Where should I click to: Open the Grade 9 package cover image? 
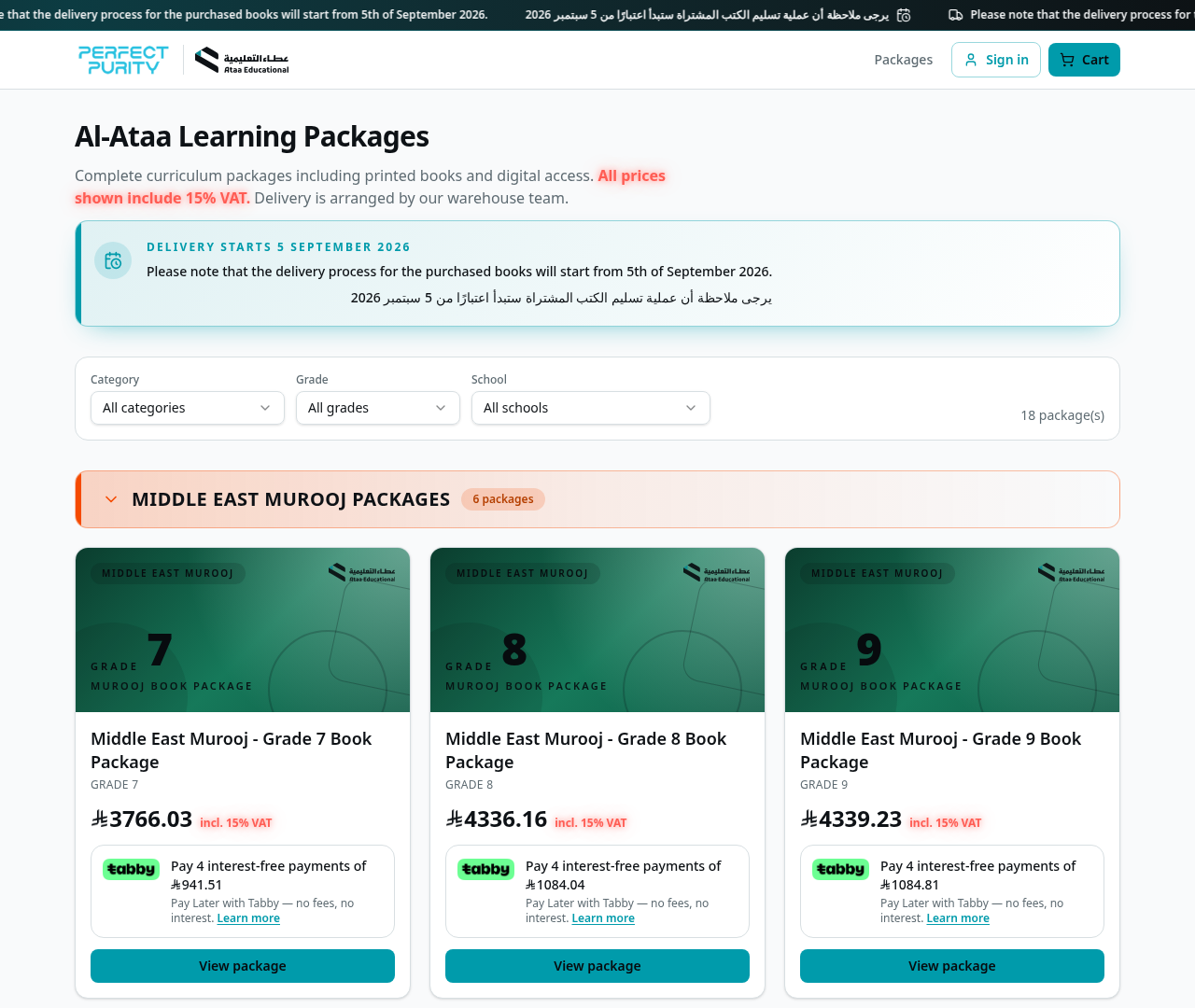click(952, 630)
